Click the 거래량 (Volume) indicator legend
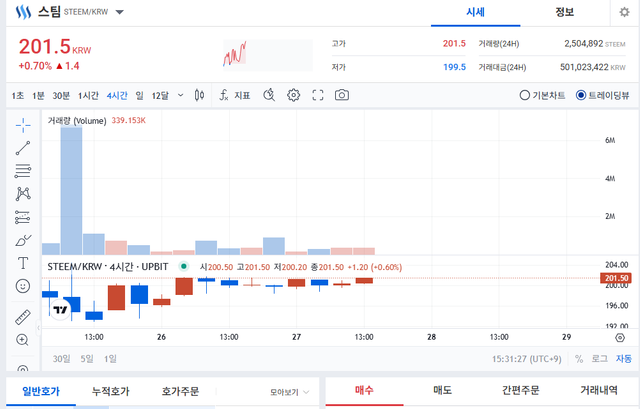 (x=77, y=121)
